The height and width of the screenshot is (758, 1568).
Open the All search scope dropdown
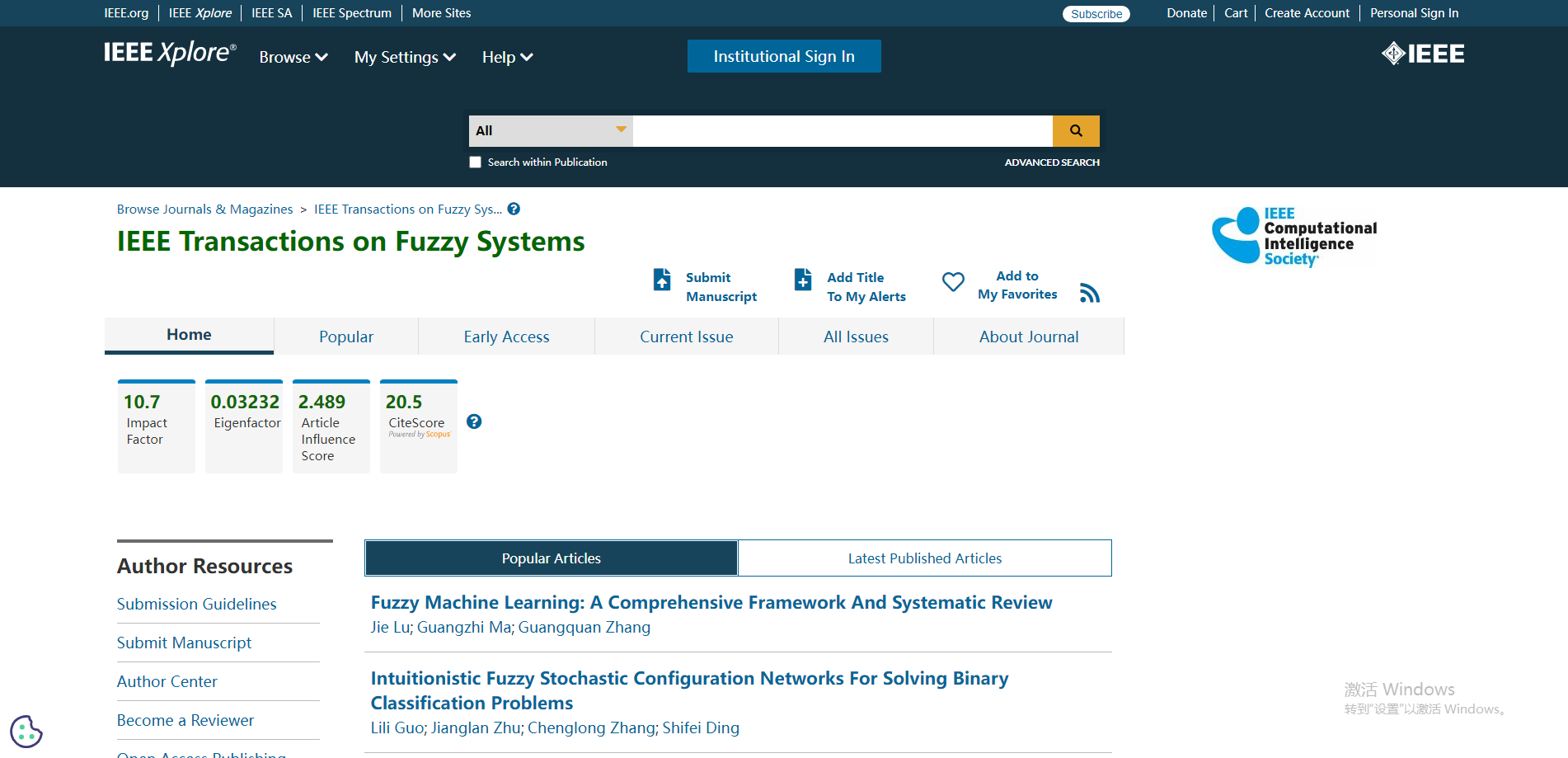pos(550,130)
